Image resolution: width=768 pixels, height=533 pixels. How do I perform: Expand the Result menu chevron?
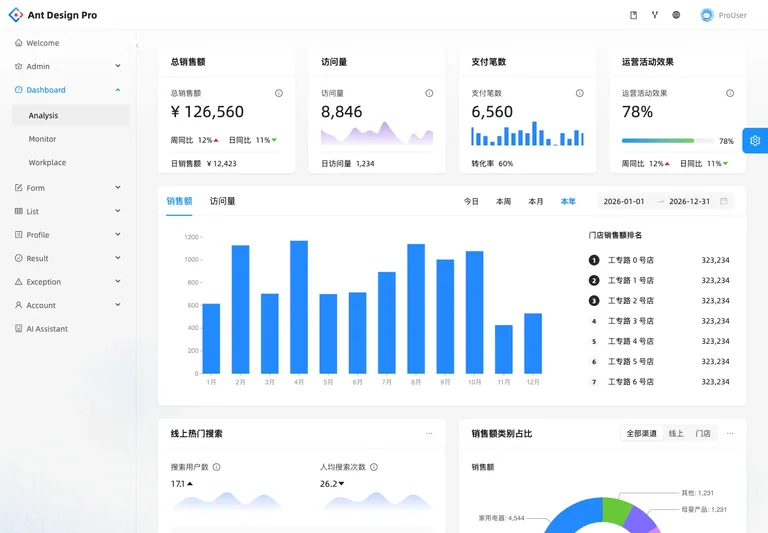118,258
